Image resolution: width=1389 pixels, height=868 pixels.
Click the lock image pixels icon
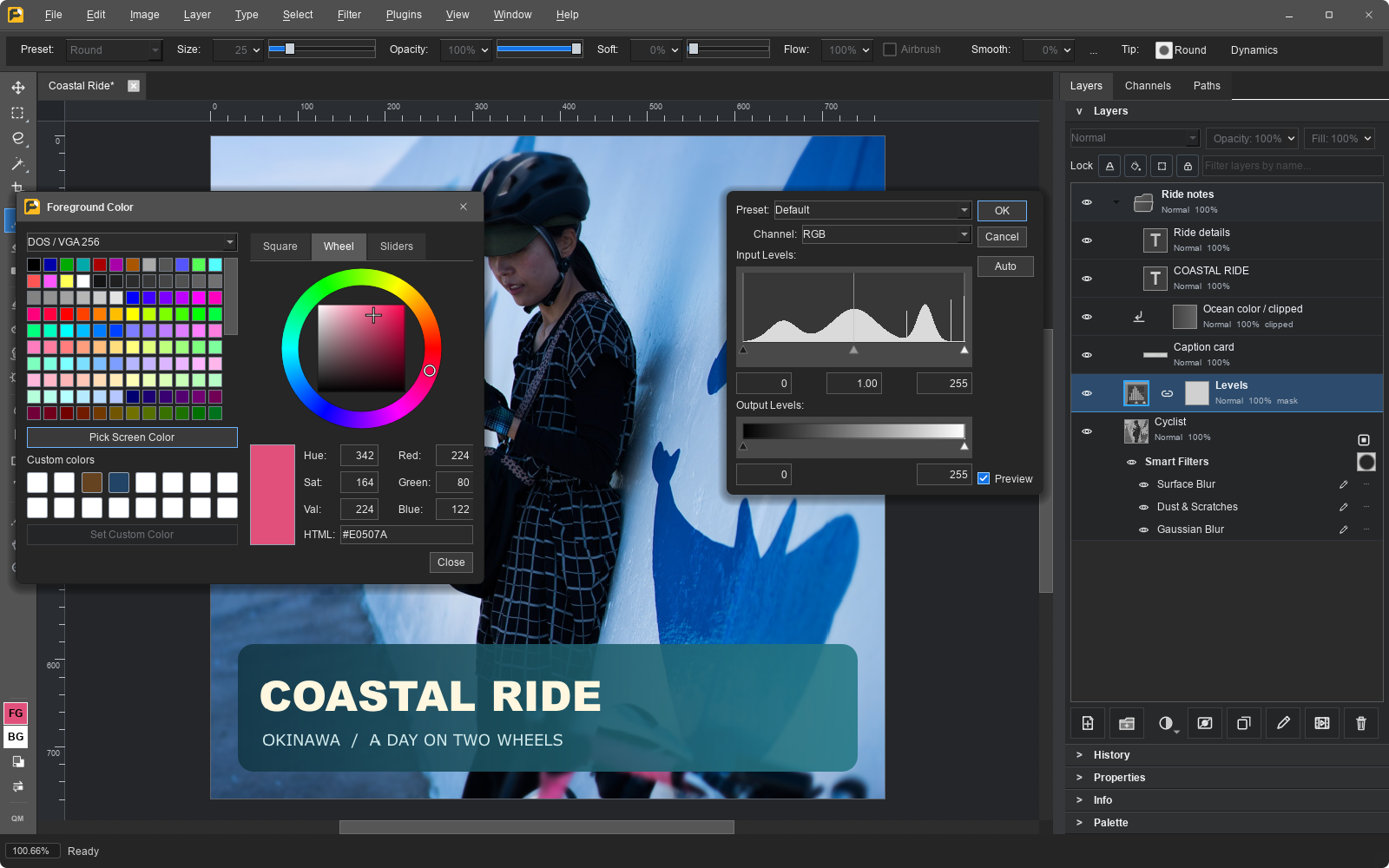click(x=1136, y=166)
